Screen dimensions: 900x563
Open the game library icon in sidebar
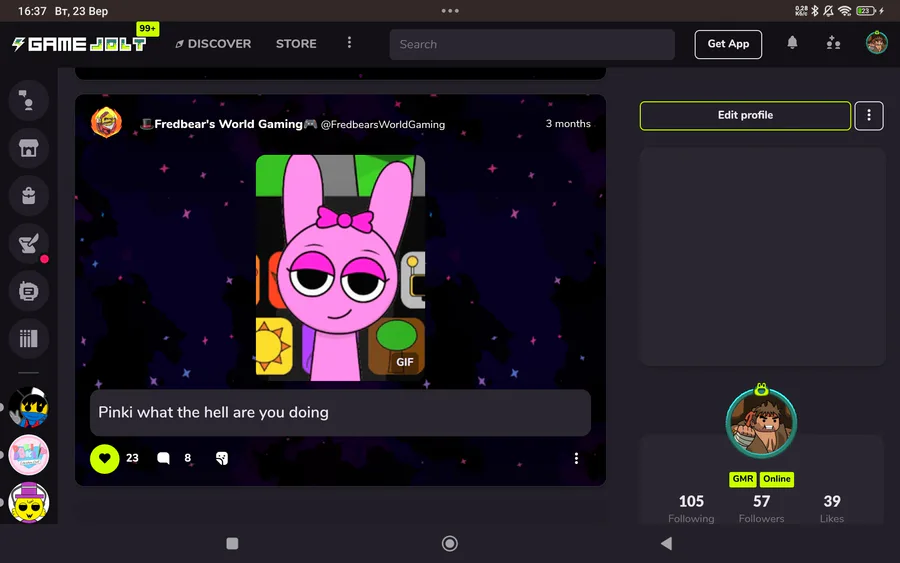[x=28, y=339]
